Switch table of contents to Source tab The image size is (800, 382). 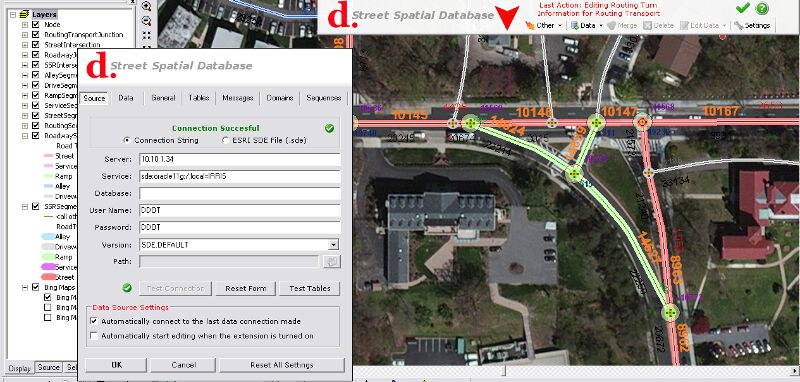(49, 367)
